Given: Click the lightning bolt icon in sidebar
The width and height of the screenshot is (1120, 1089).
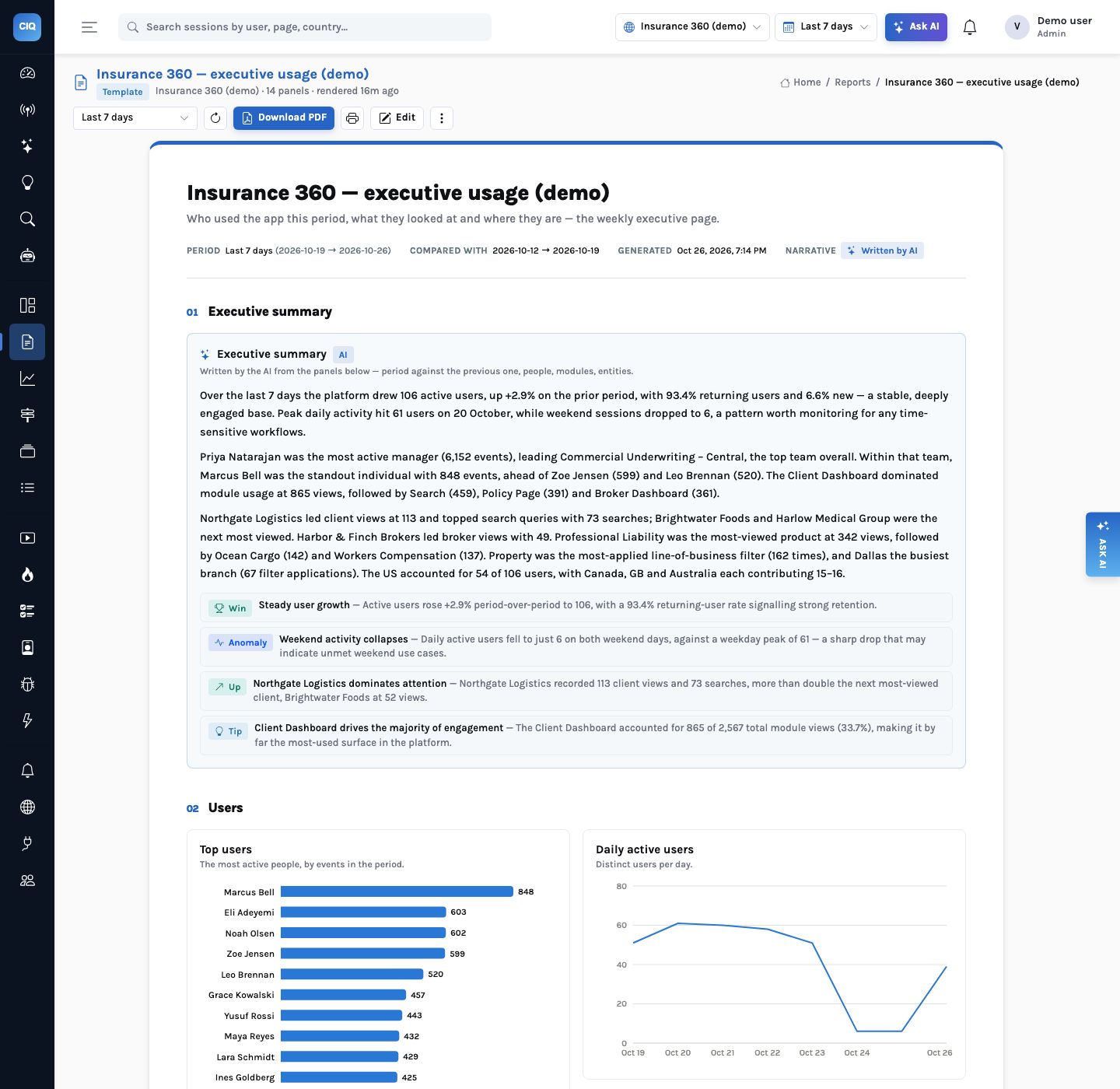Looking at the screenshot, I should click(x=27, y=721).
